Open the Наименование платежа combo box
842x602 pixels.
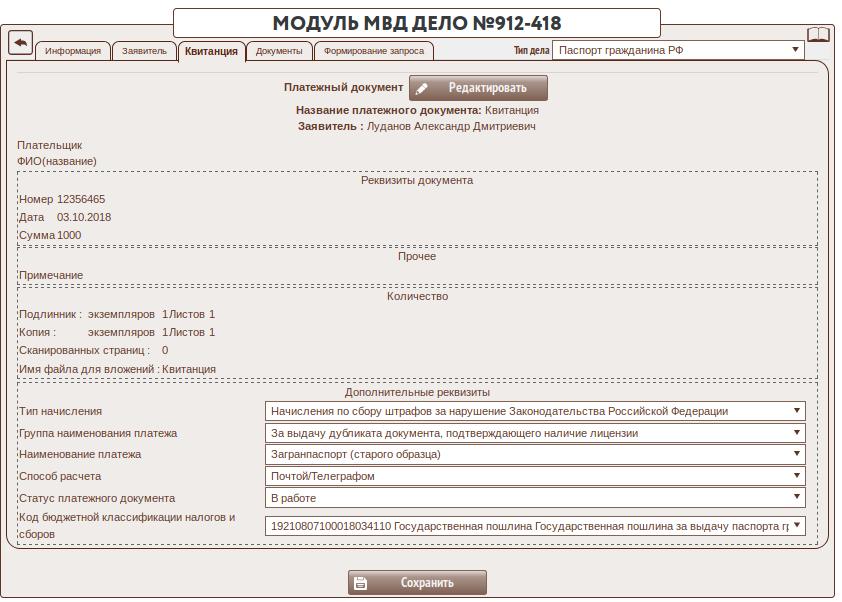pyautogui.click(x=535, y=454)
